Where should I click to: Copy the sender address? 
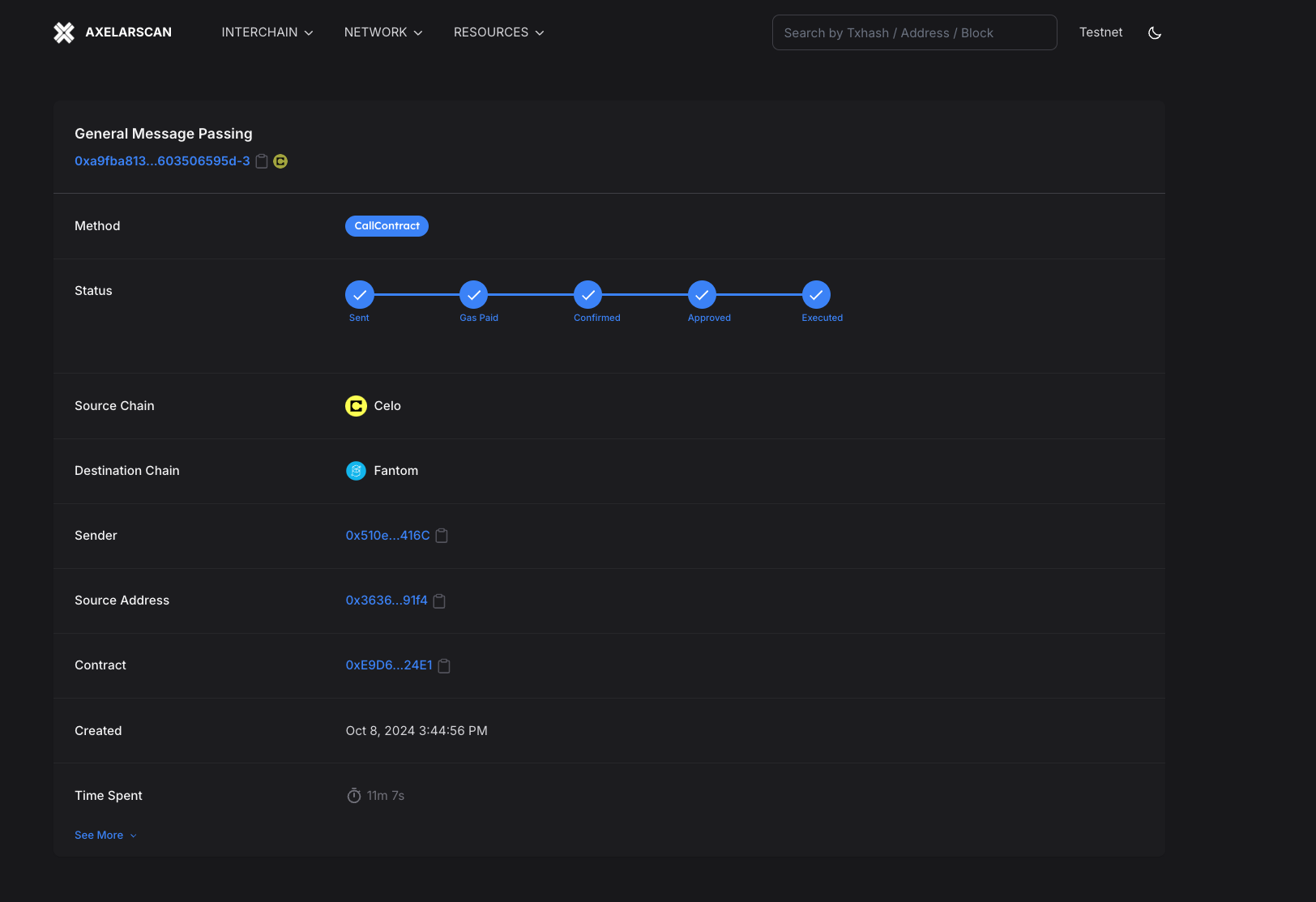(442, 536)
